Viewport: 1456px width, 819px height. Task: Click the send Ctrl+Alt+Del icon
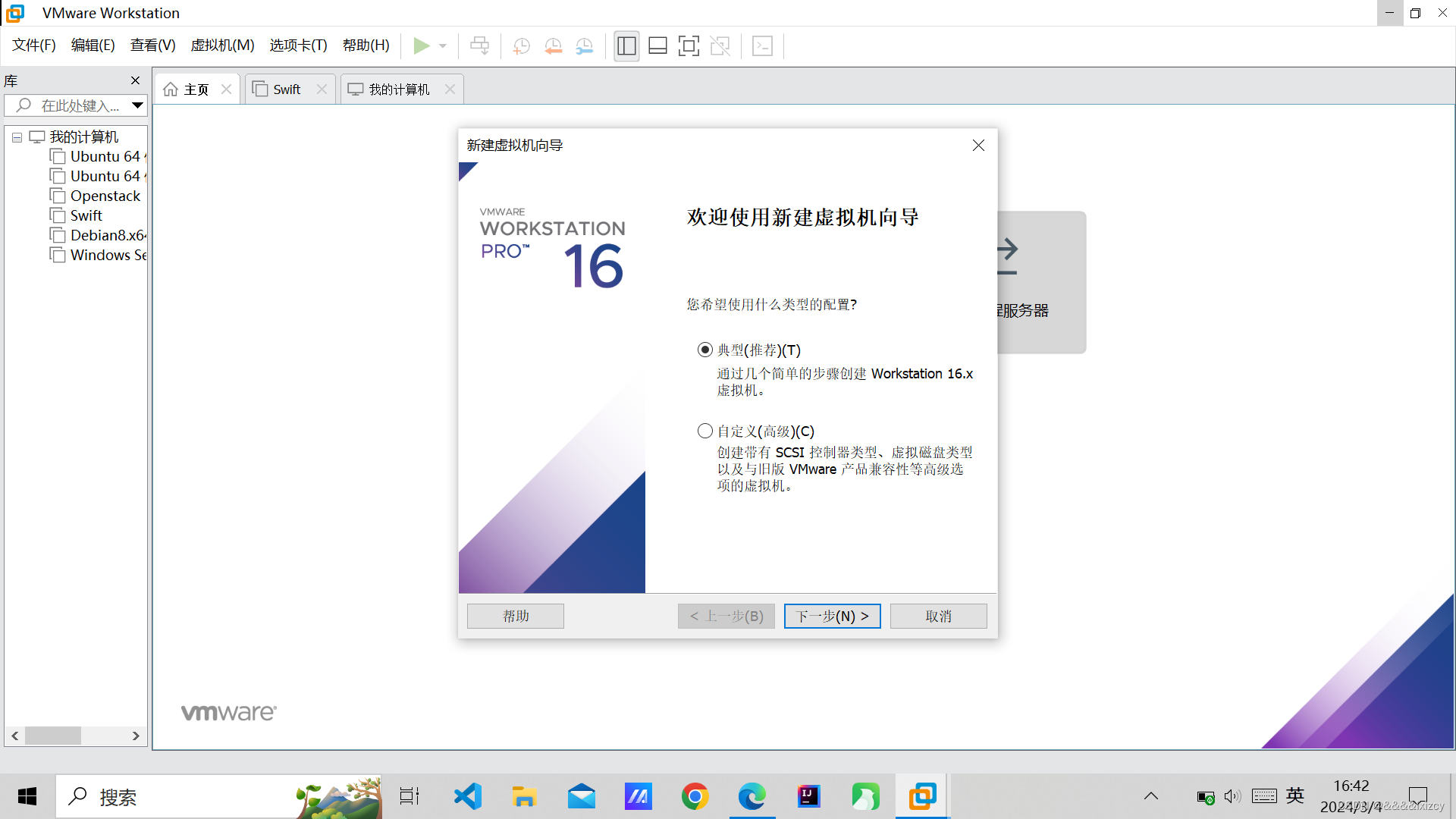pos(479,46)
